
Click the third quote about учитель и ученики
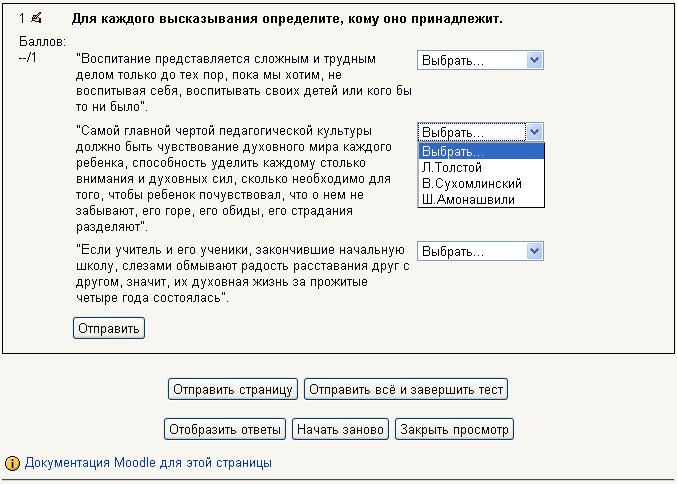coord(240,273)
